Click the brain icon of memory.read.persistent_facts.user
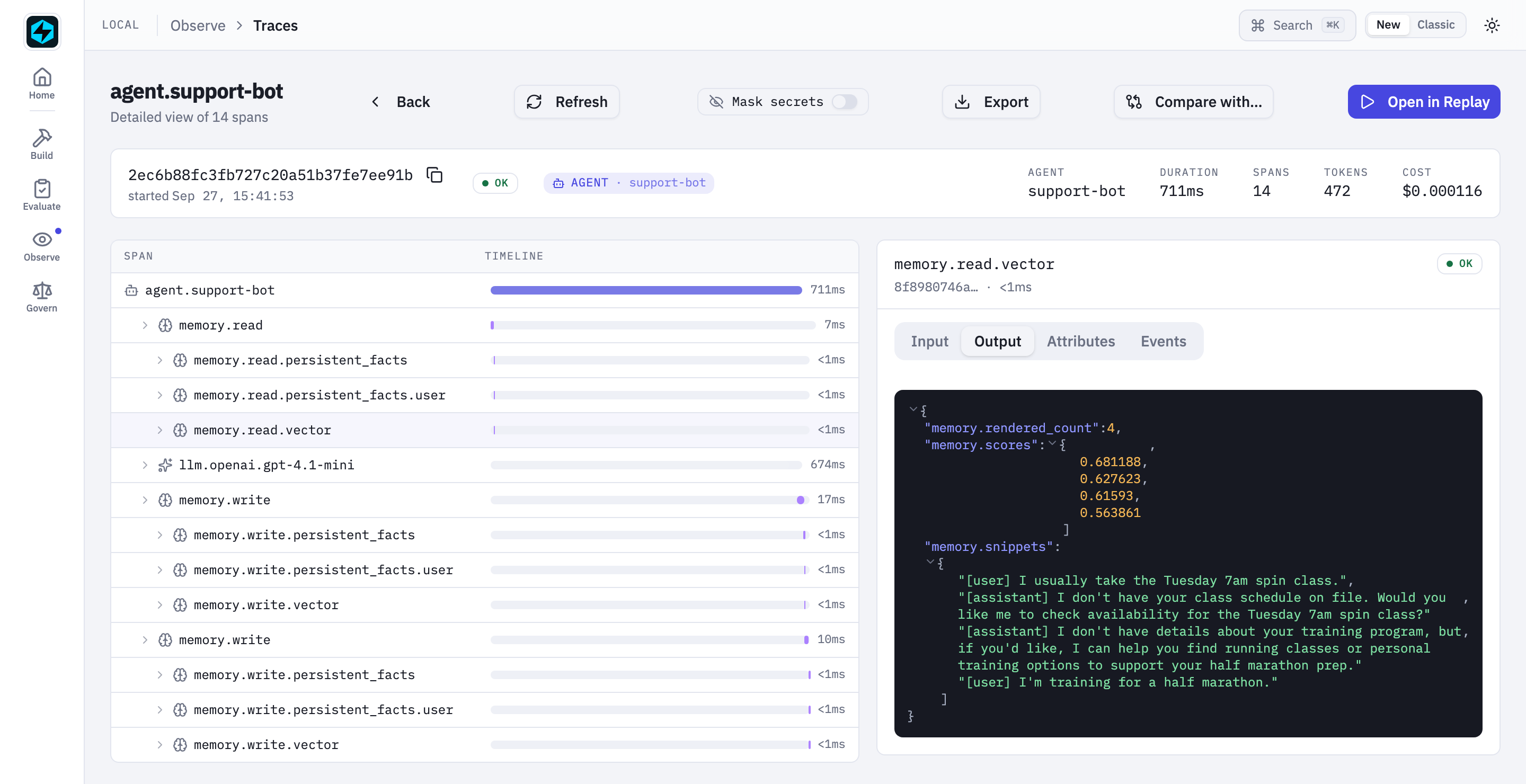The width and height of the screenshot is (1526, 784). (x=180, y=395)
